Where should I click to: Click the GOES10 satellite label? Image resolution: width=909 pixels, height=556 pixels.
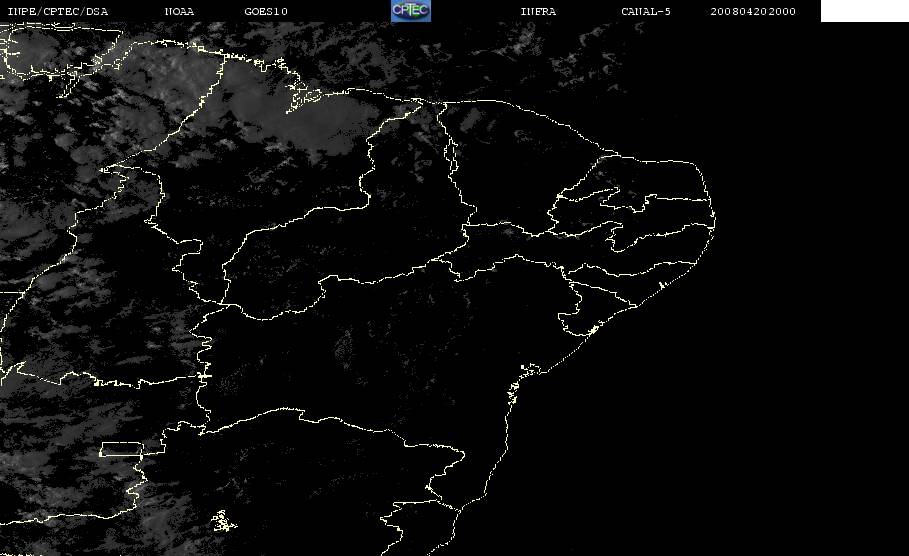click(266, 12)
